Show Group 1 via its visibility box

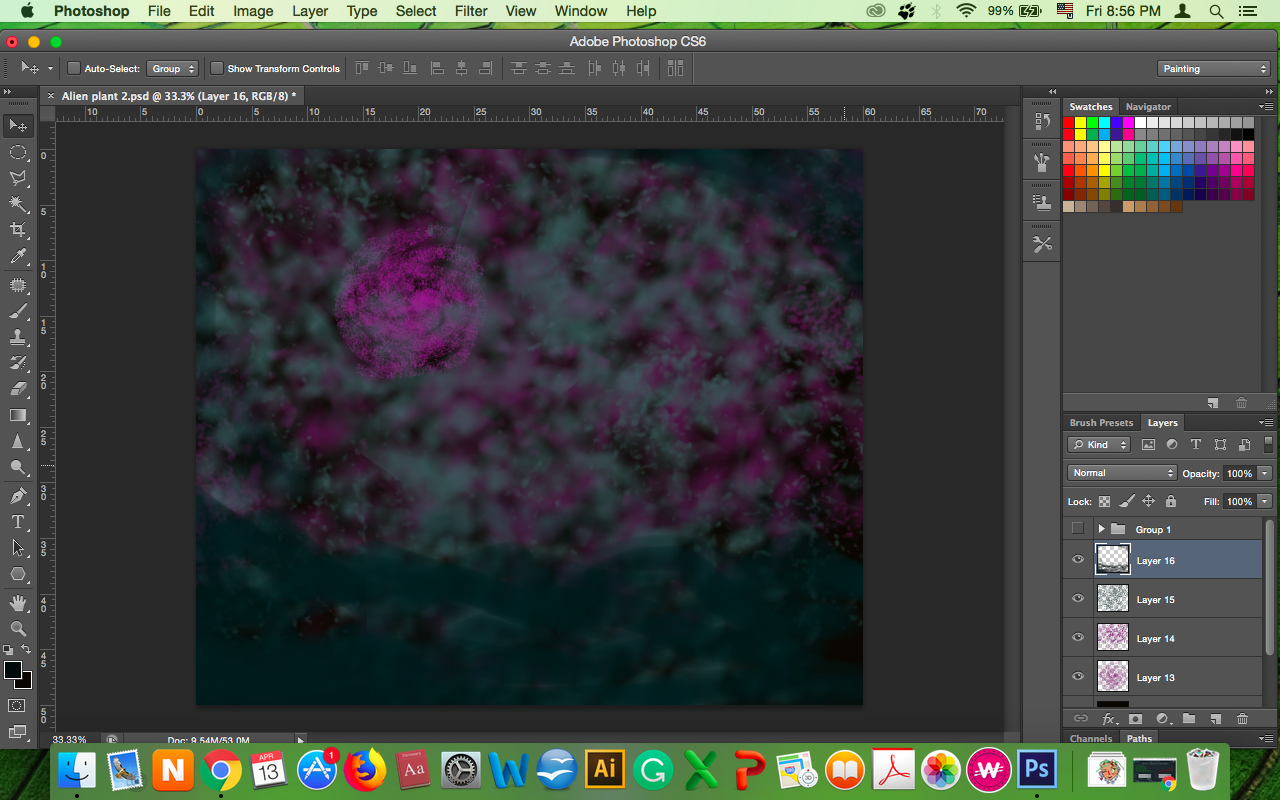click(x=1078, y=529)
